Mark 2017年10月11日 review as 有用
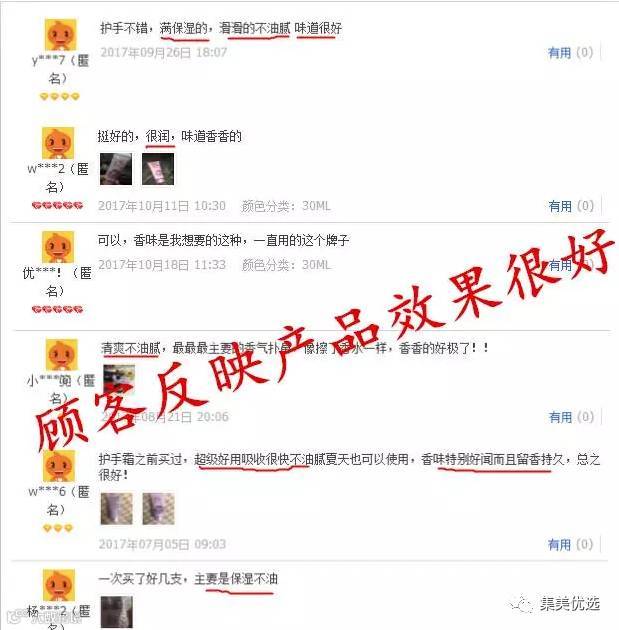 pyautogui.click(x=571, y=206)
